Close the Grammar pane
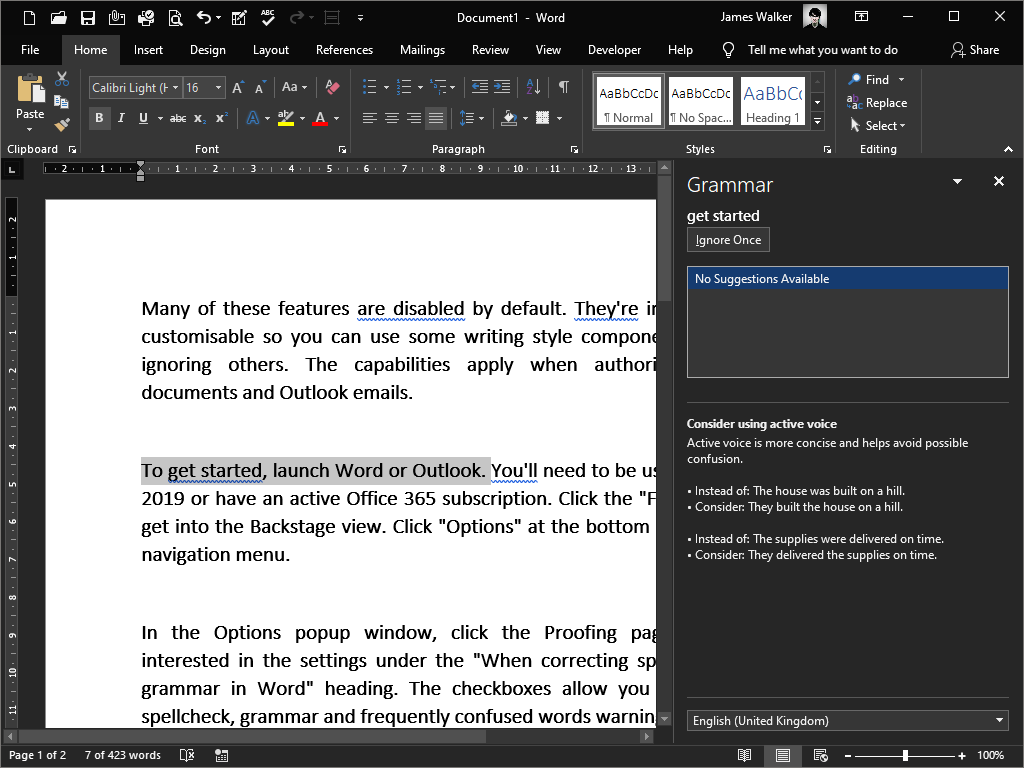 point(999,181)
